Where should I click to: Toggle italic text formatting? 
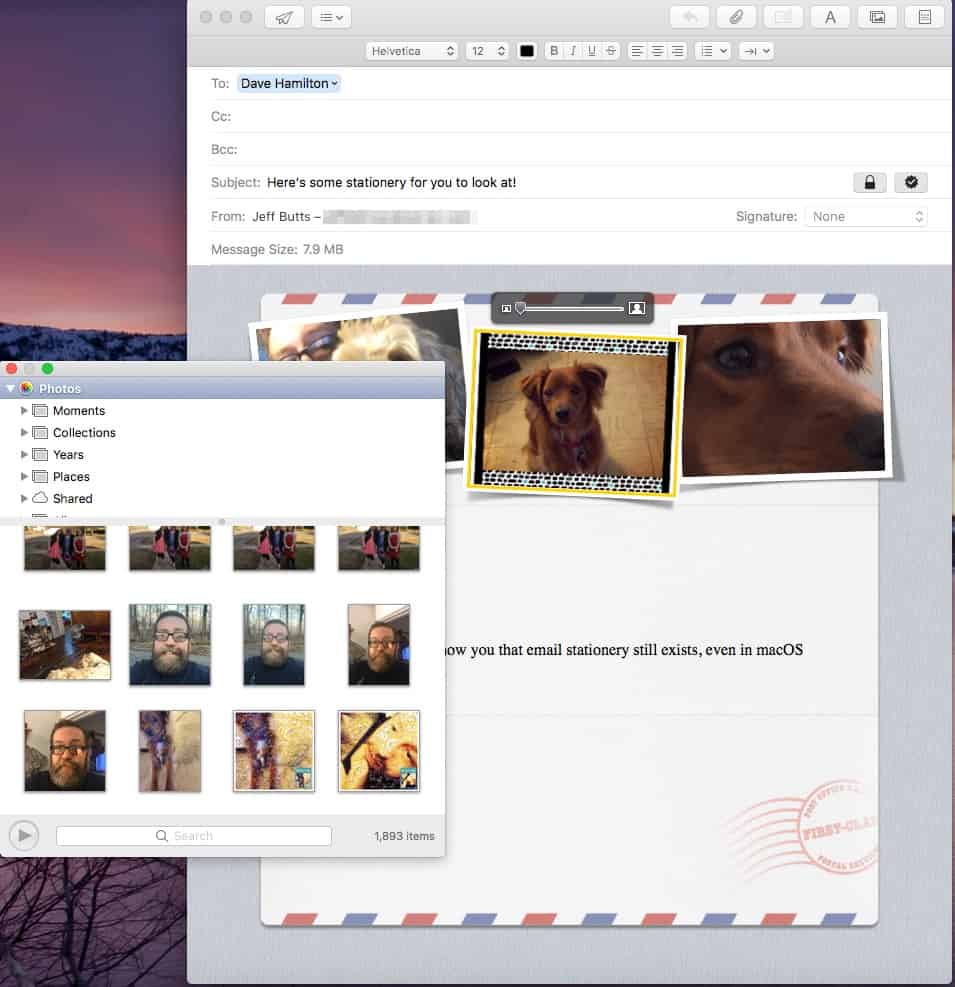(x=572, y=51)
